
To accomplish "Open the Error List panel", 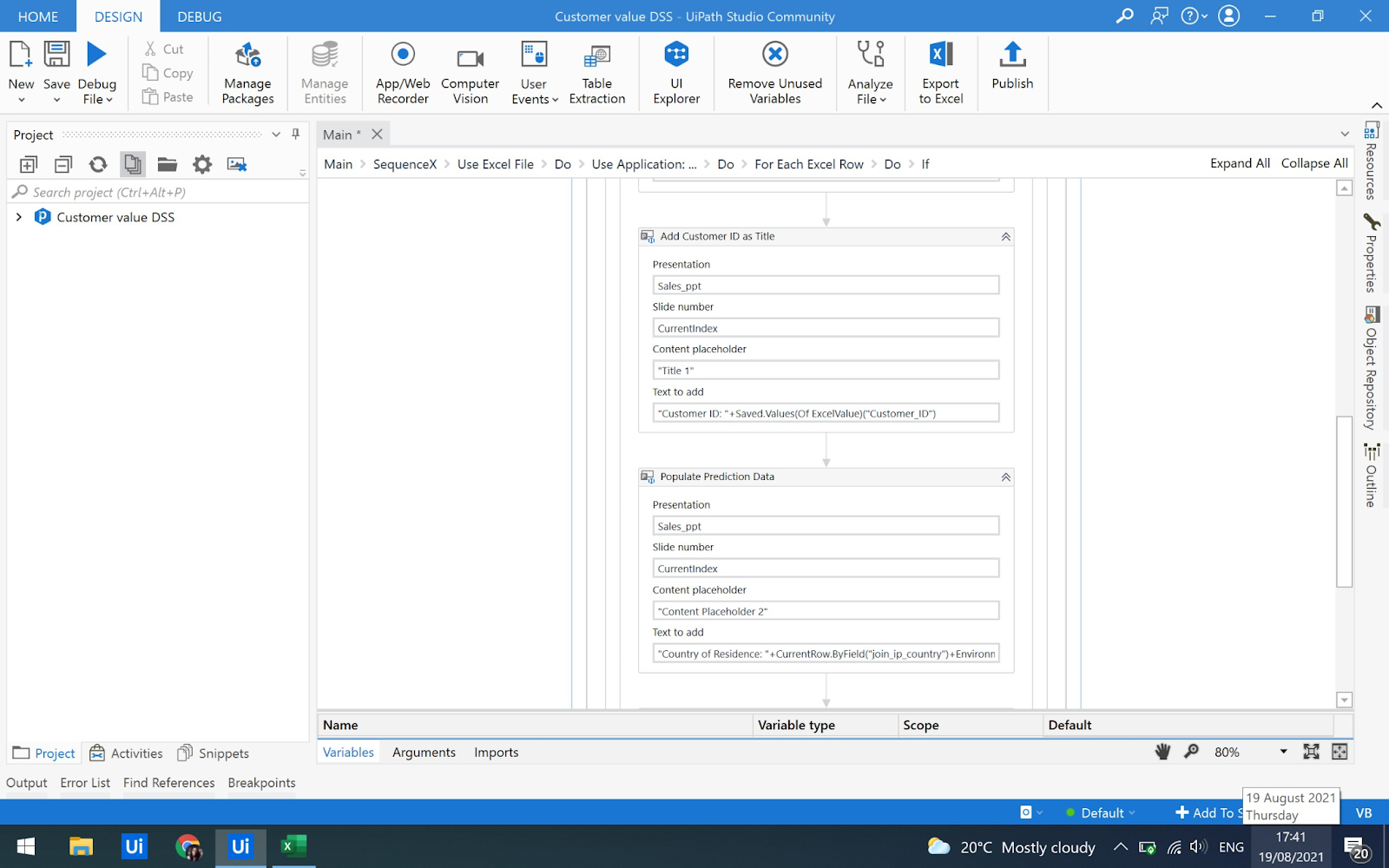I will (x=85, y=783).
